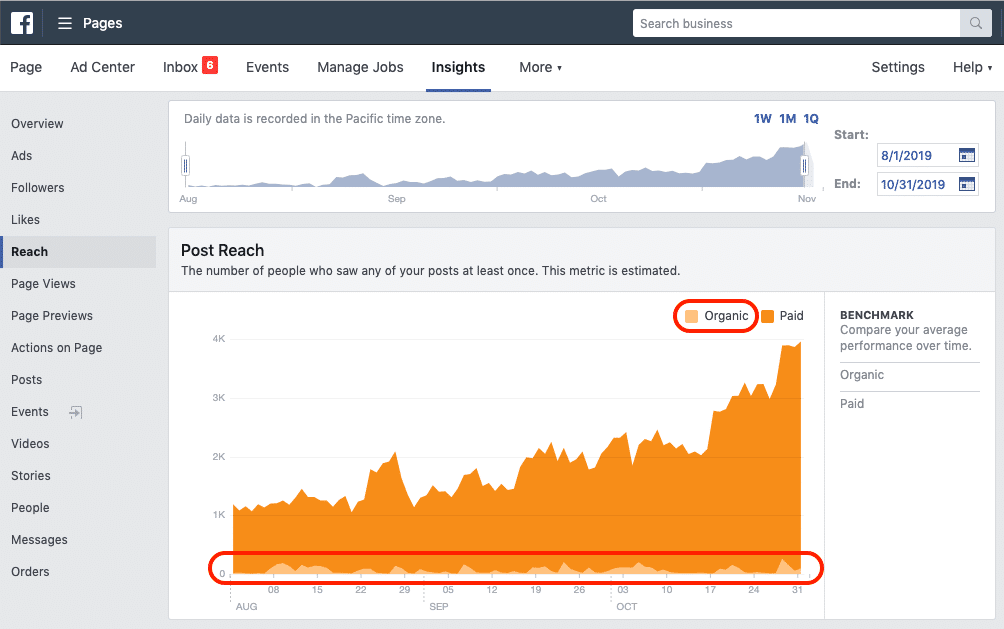The width and height of the screenshot is (1004, 629).
Task: Grab the left handle of date range slider
Action: point(186,166)
